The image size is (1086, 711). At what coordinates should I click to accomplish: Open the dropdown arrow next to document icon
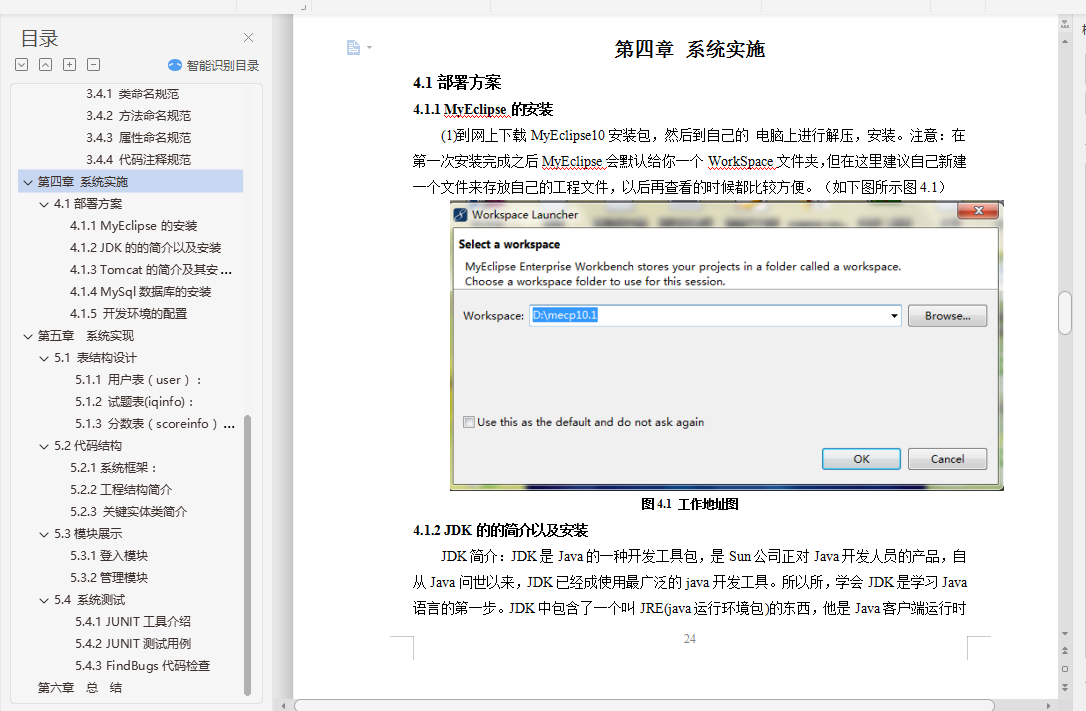(369, 48)
